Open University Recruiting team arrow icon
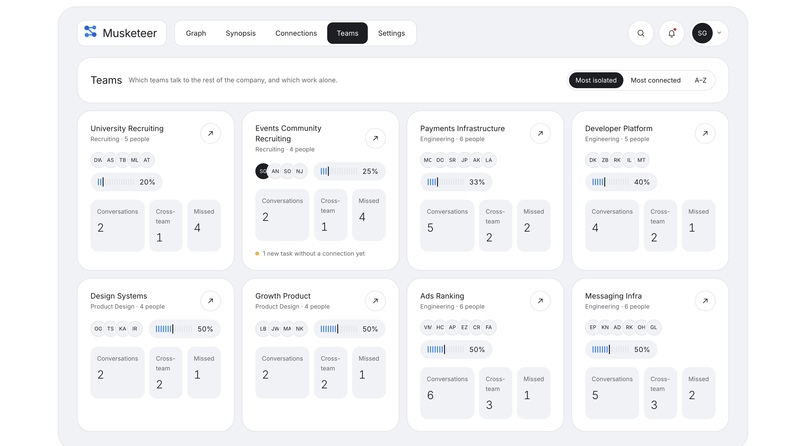 click(x=210, y=134)
